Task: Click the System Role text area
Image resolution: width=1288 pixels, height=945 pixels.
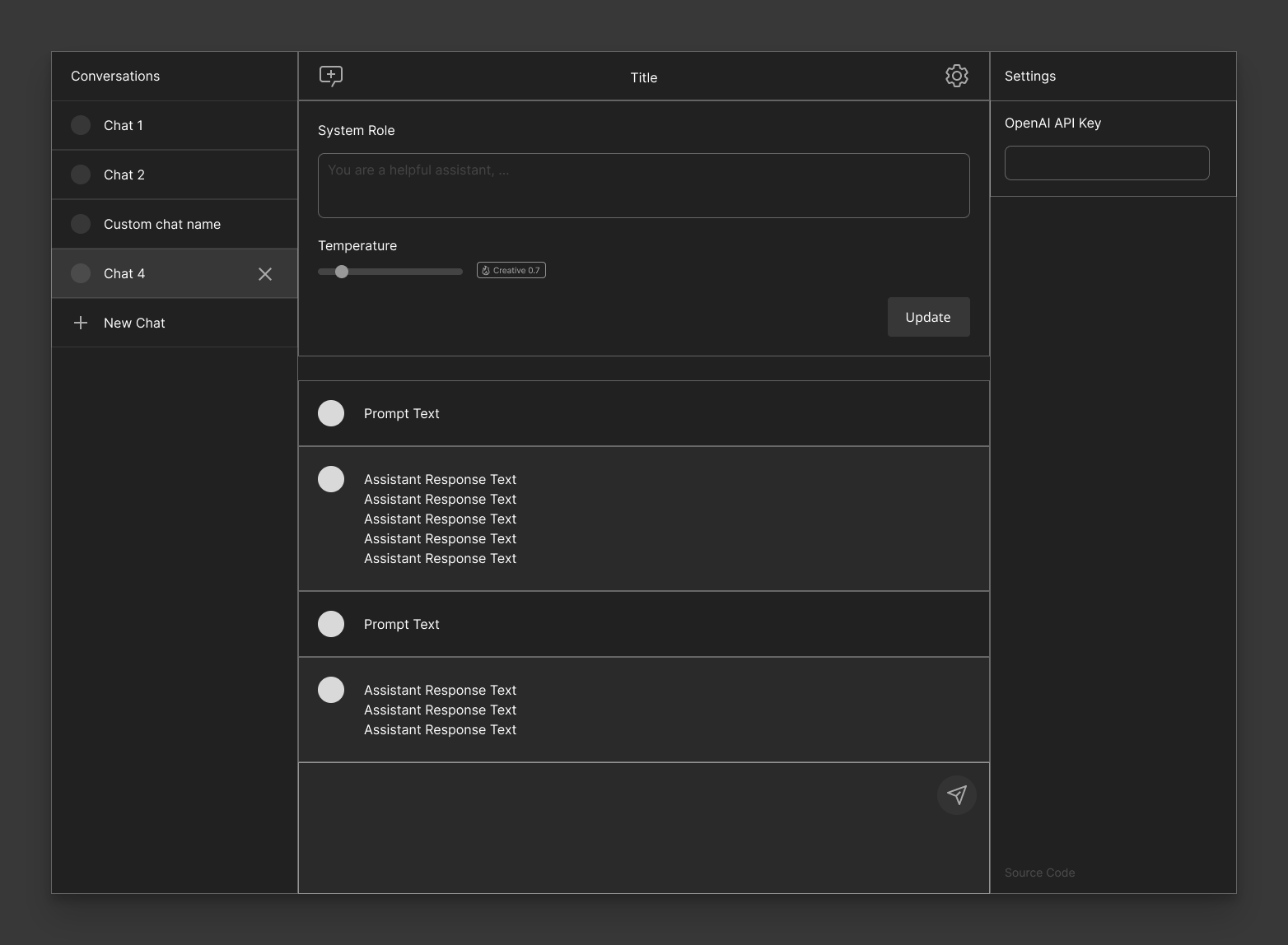Action: click(x=643, y=185)
